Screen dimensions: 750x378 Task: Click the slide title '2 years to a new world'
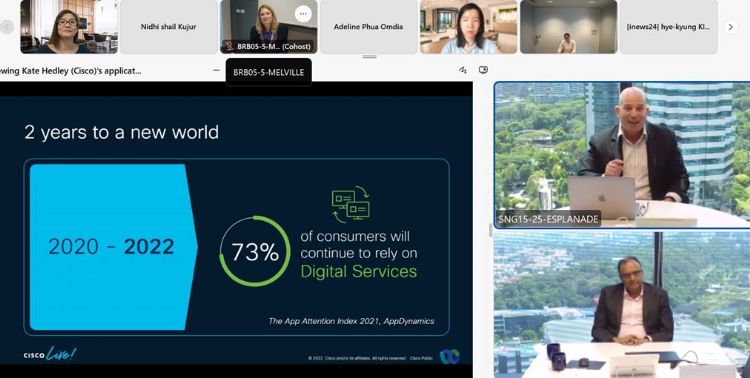(x=121, y=133)
